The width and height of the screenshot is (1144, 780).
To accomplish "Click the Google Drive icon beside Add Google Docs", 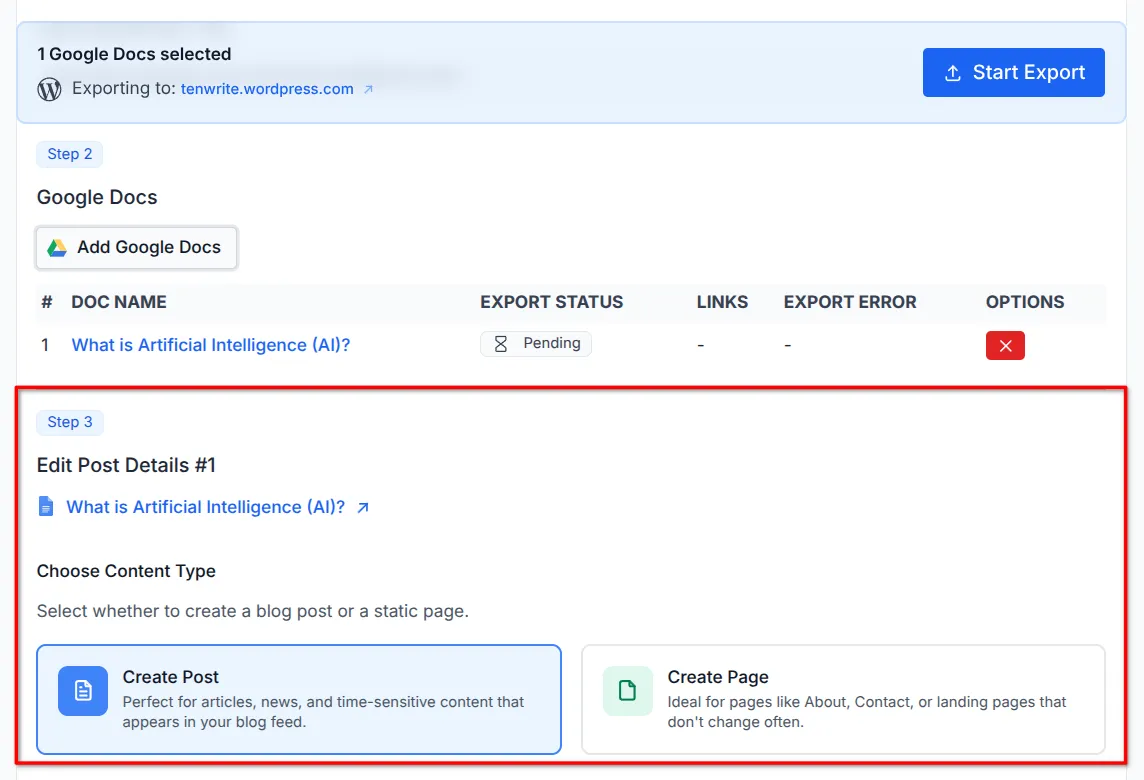I will coord(60,247).
